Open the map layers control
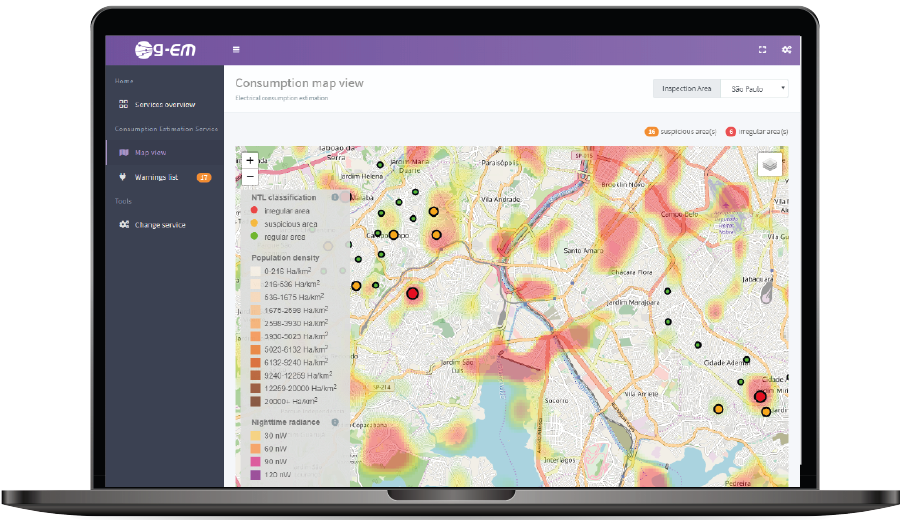The image size is (900, 520). [x=770, y=164]
